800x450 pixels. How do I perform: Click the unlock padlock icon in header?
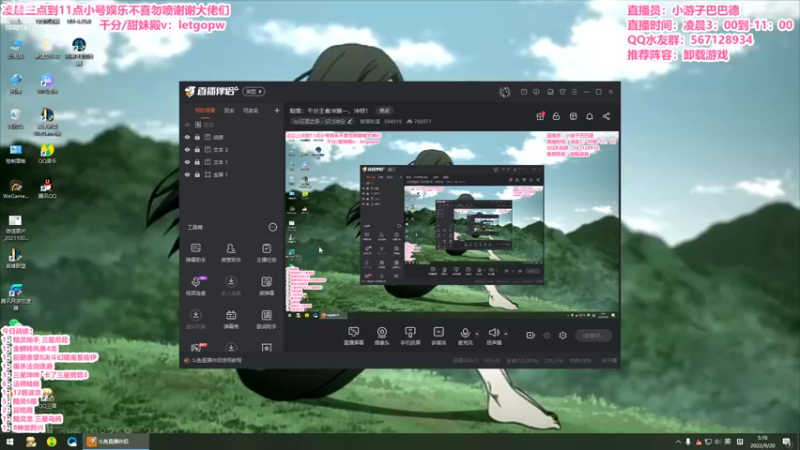(x=556, y=116)
